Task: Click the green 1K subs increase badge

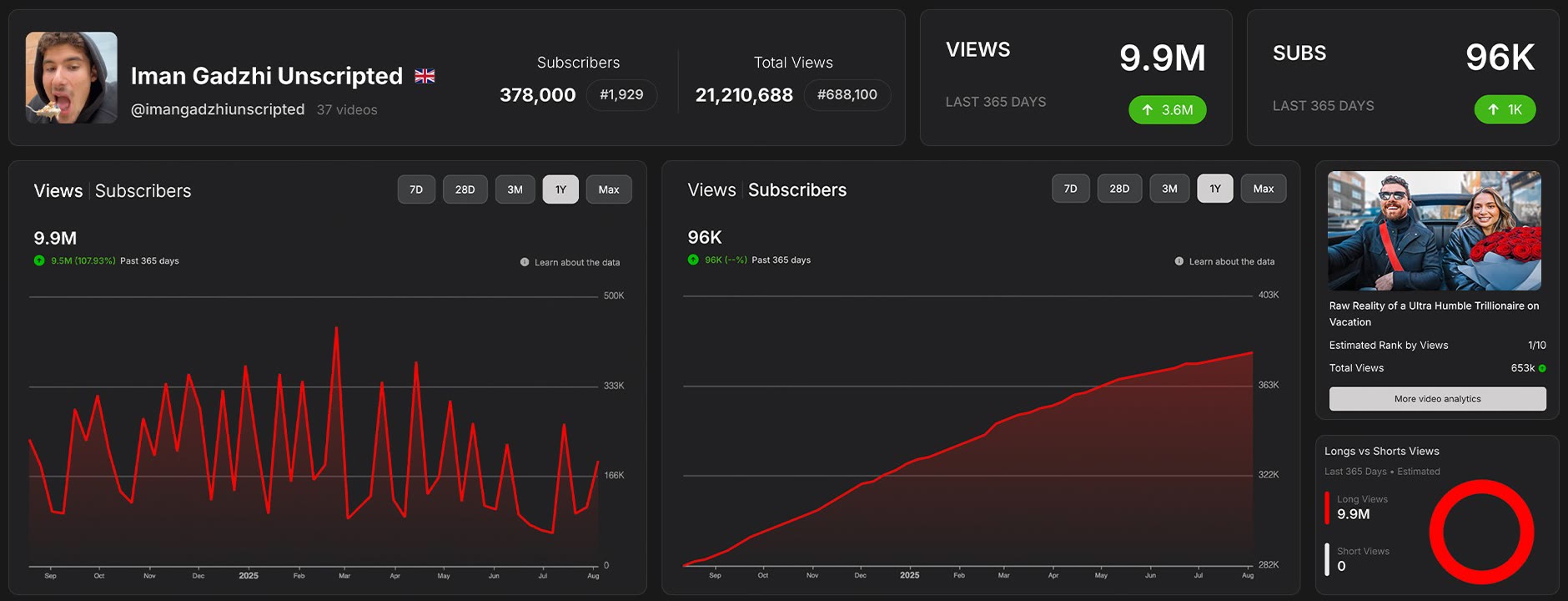Action: click(x=1505, y=109)
